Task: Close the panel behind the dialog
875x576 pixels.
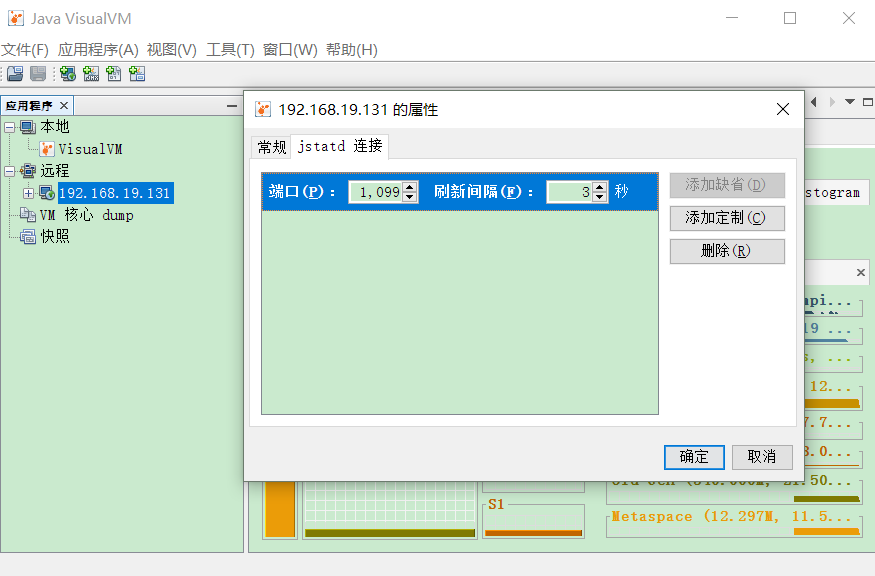Action: (x=860, y=272)
